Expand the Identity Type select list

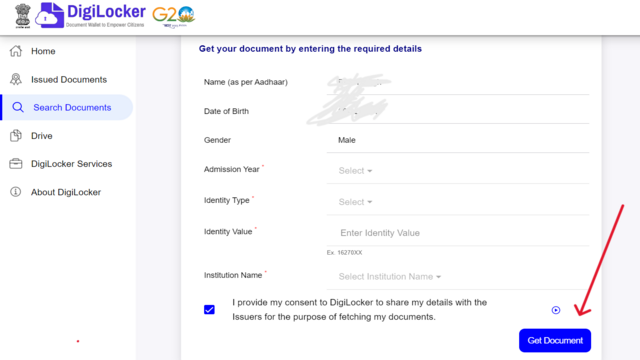[458, 202]
